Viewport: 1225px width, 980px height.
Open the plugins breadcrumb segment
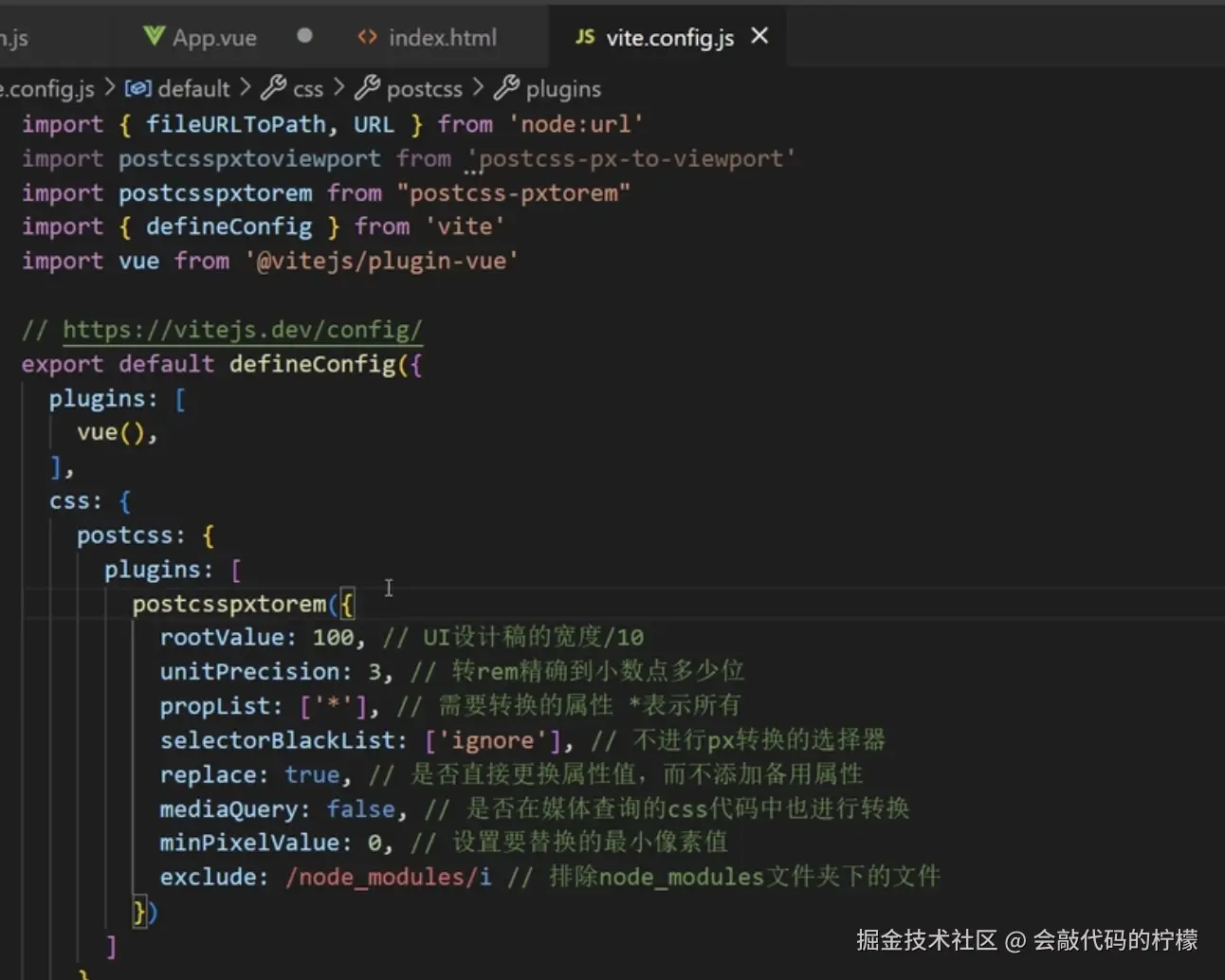[563, 89]
